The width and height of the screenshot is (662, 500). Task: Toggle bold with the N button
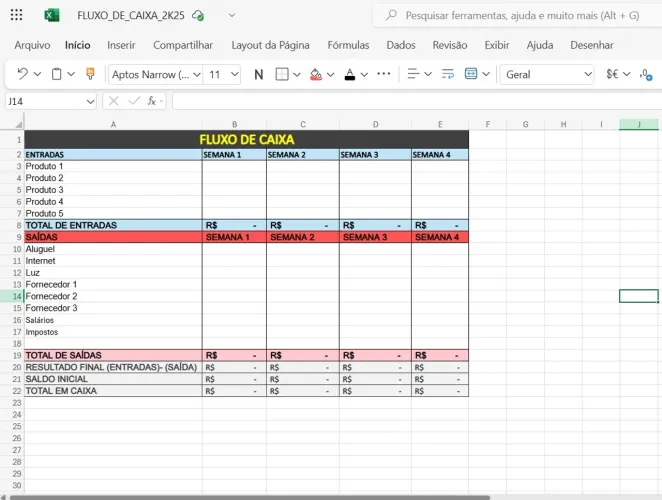coord(258,75)
